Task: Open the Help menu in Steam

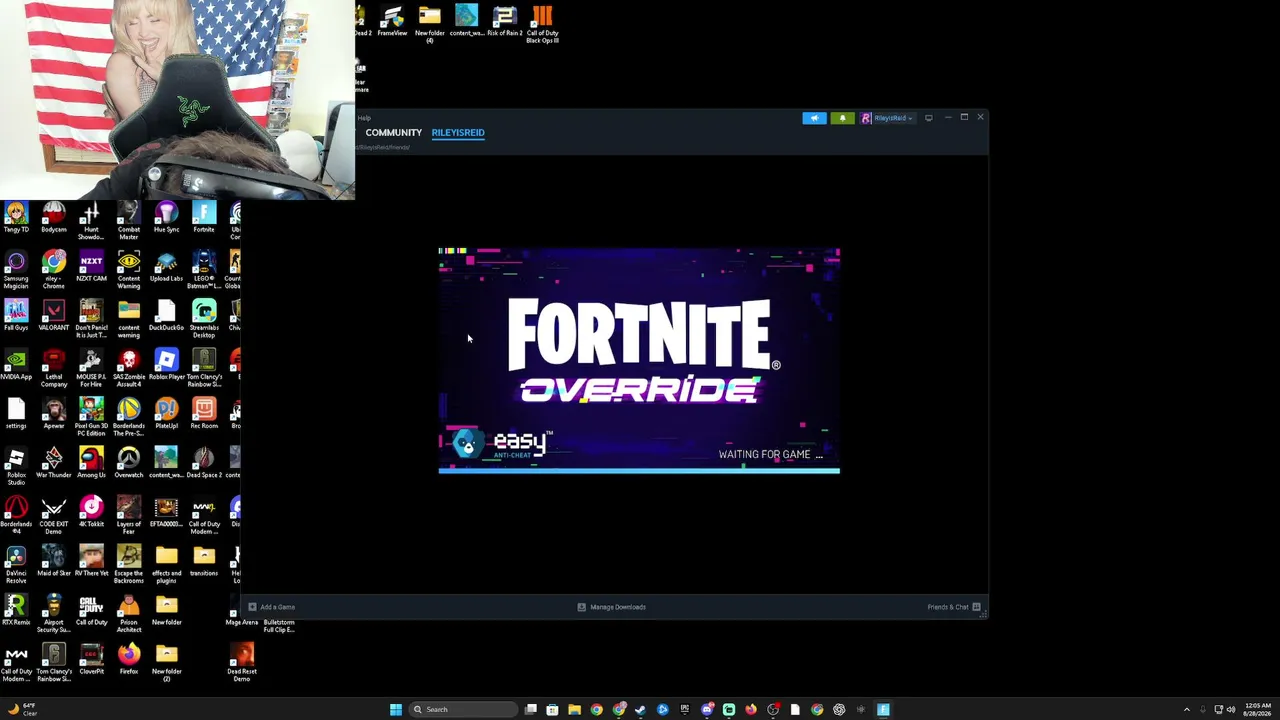Action: [x=364, y=118]
